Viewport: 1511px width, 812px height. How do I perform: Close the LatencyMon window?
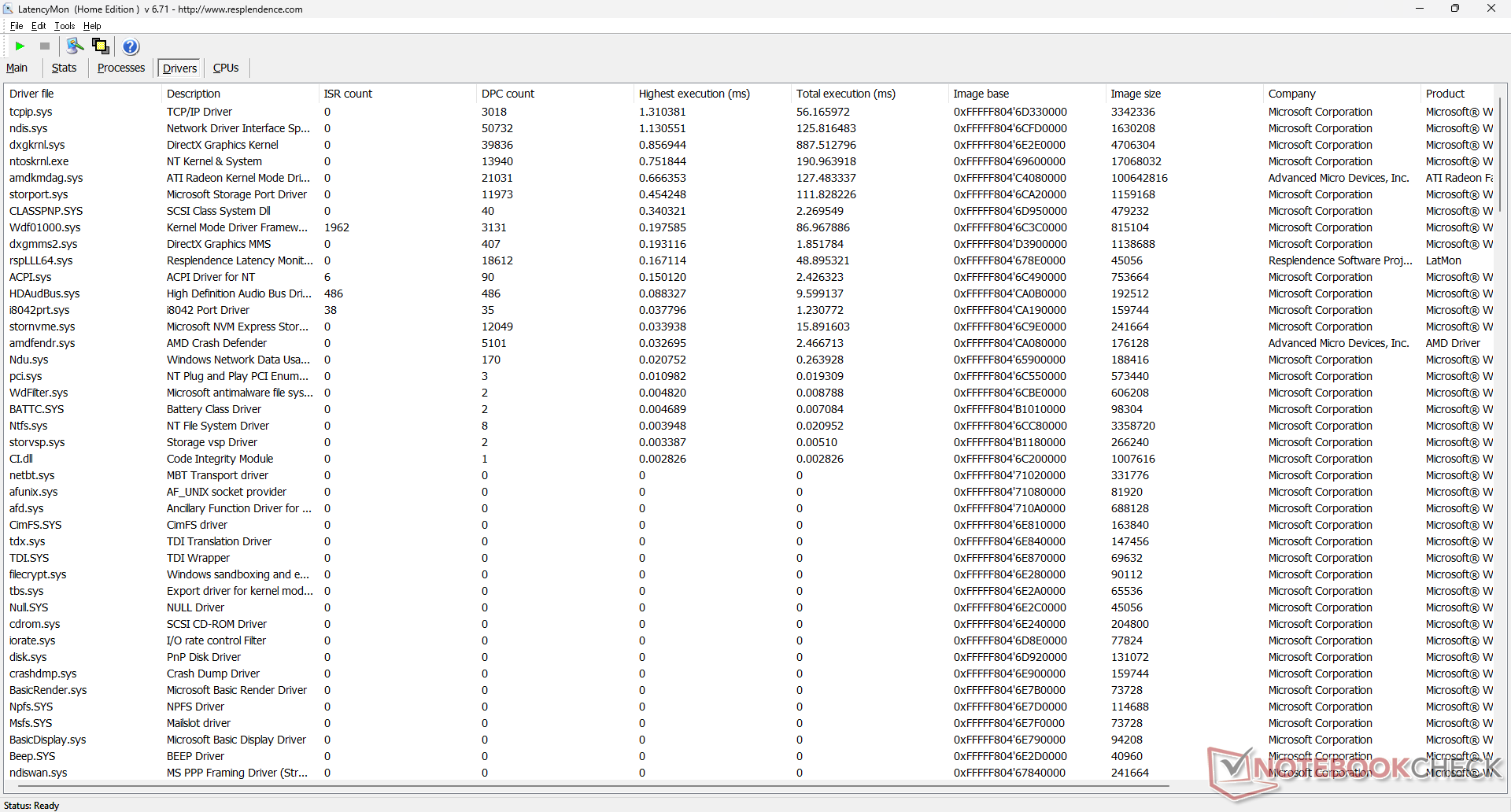(x=1491, y=9)
